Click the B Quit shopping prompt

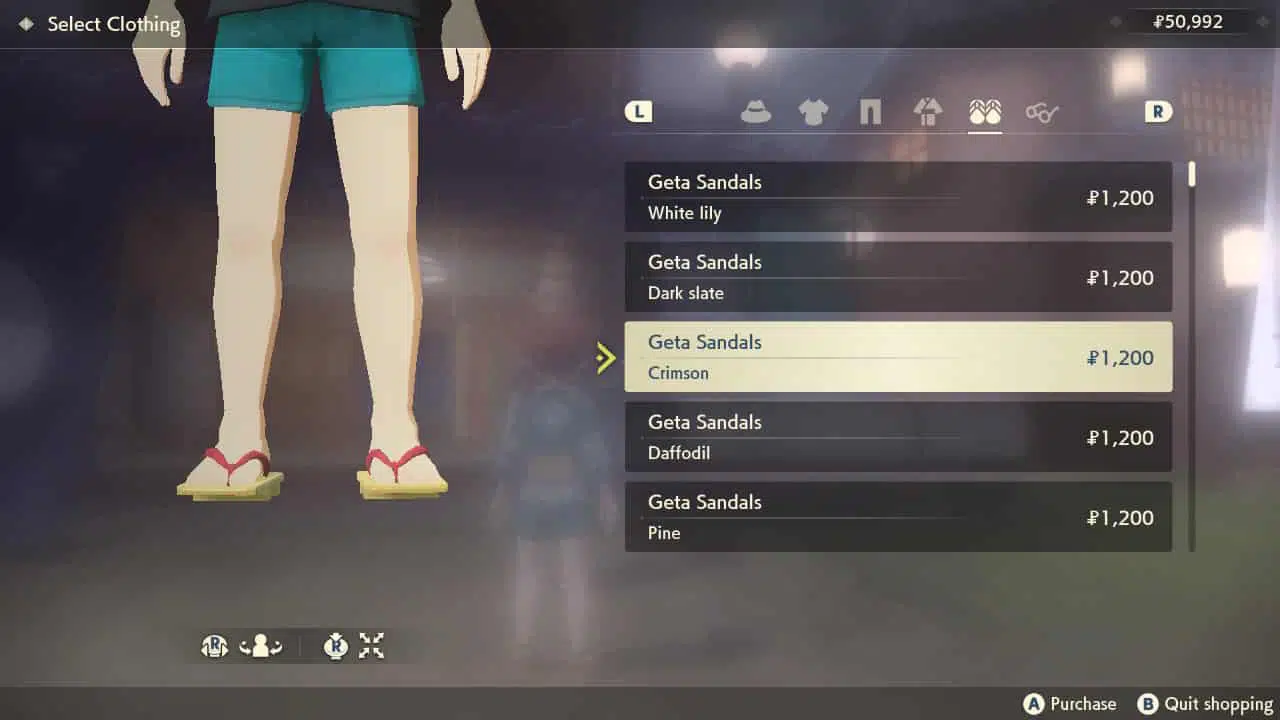pos(1206,704)
